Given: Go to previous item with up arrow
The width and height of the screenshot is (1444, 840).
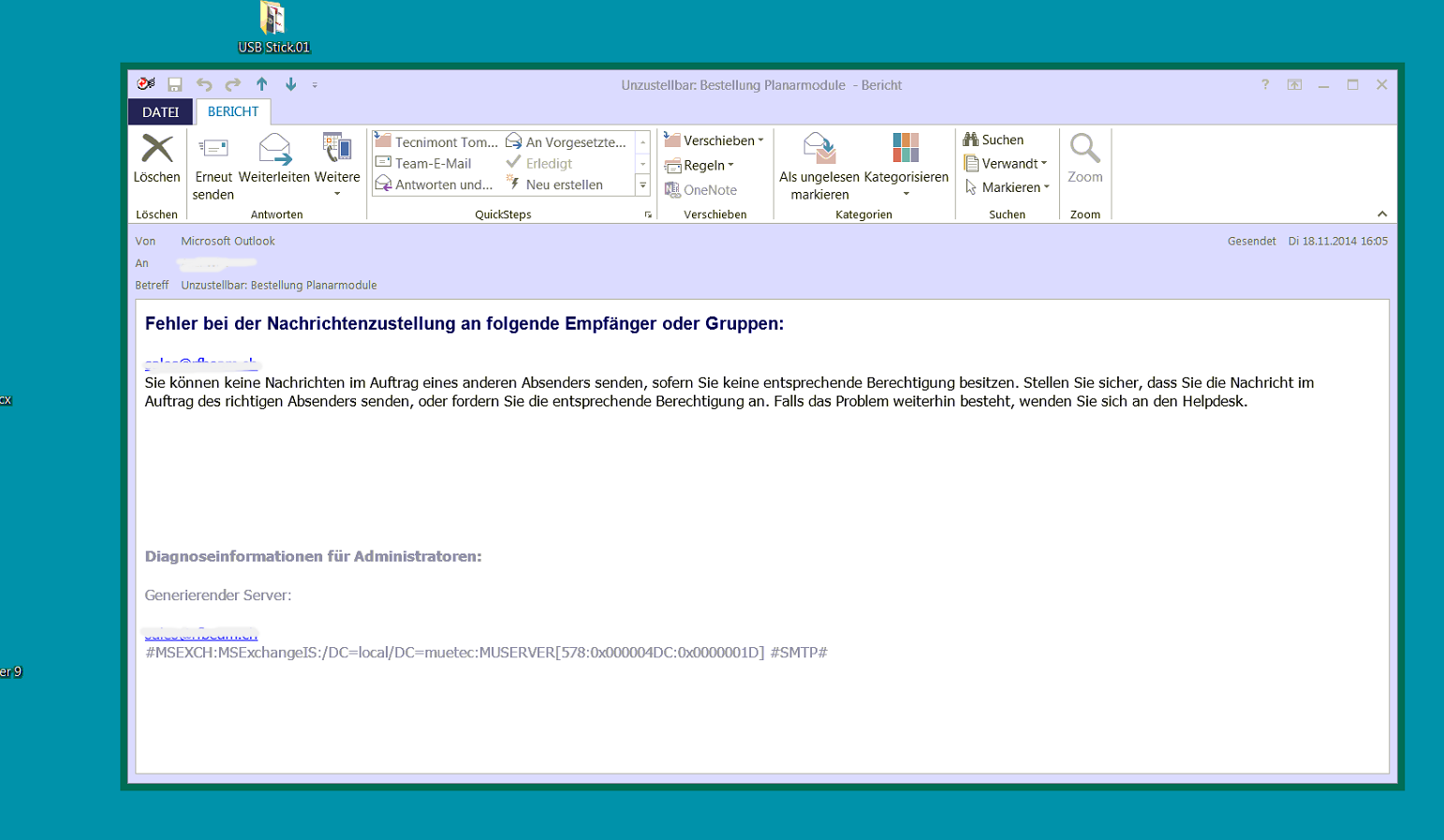Looking at the screenshot, I should point(262,84).
